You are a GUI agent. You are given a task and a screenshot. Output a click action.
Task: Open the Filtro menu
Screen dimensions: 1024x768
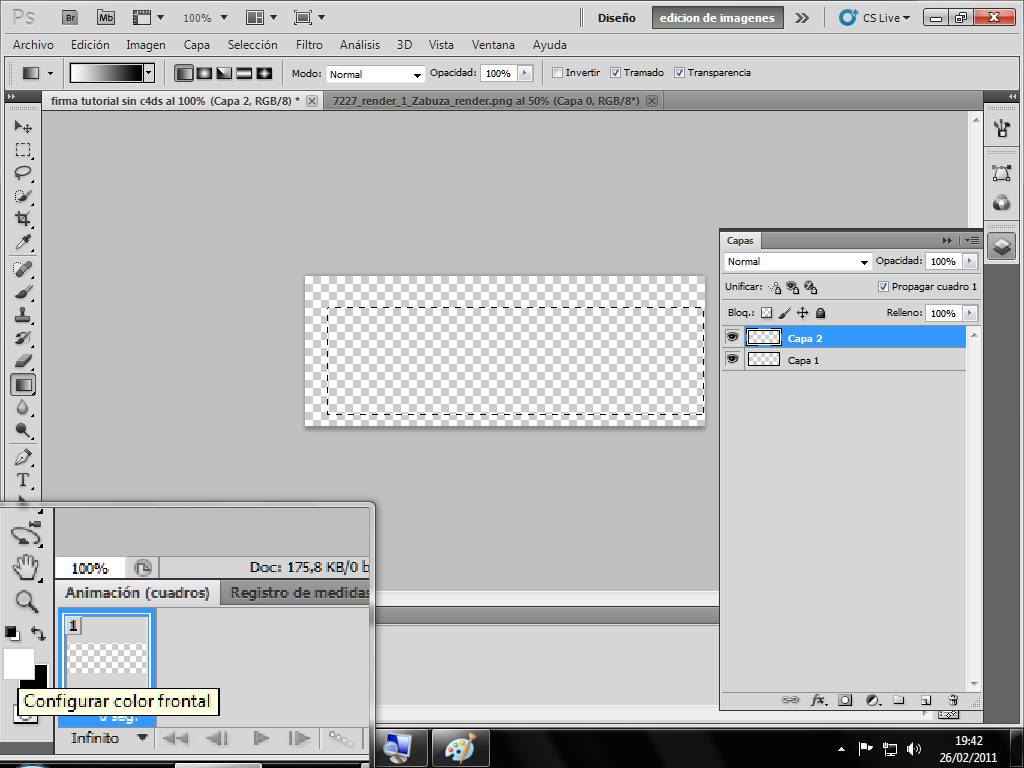coord(309,44)
